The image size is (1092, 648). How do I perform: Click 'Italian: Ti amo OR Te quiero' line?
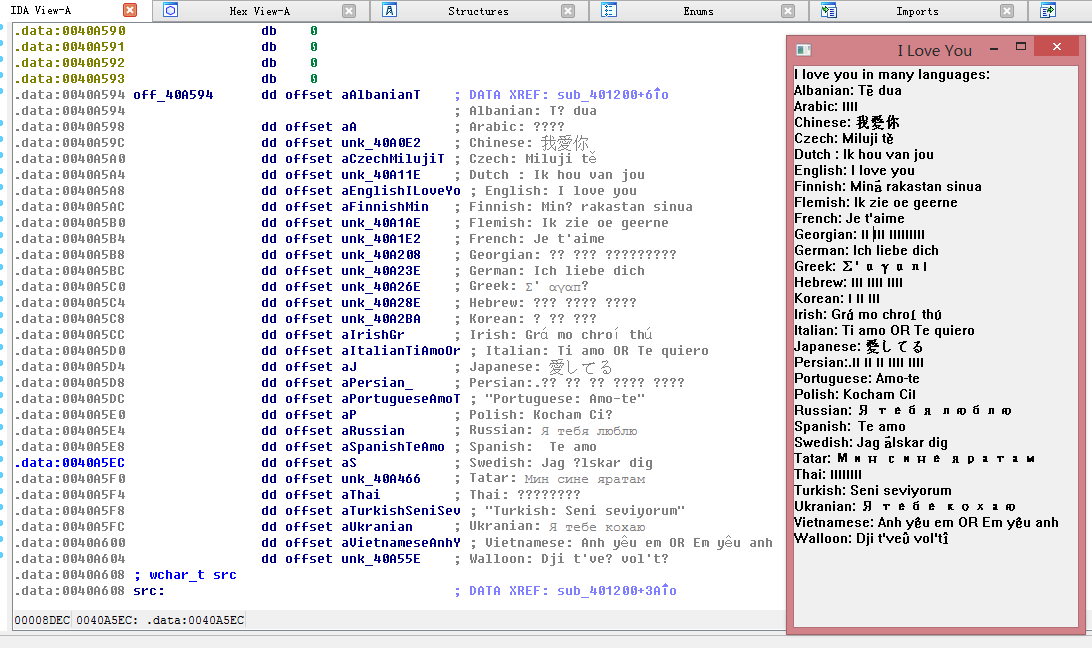(x=884, y=331)
